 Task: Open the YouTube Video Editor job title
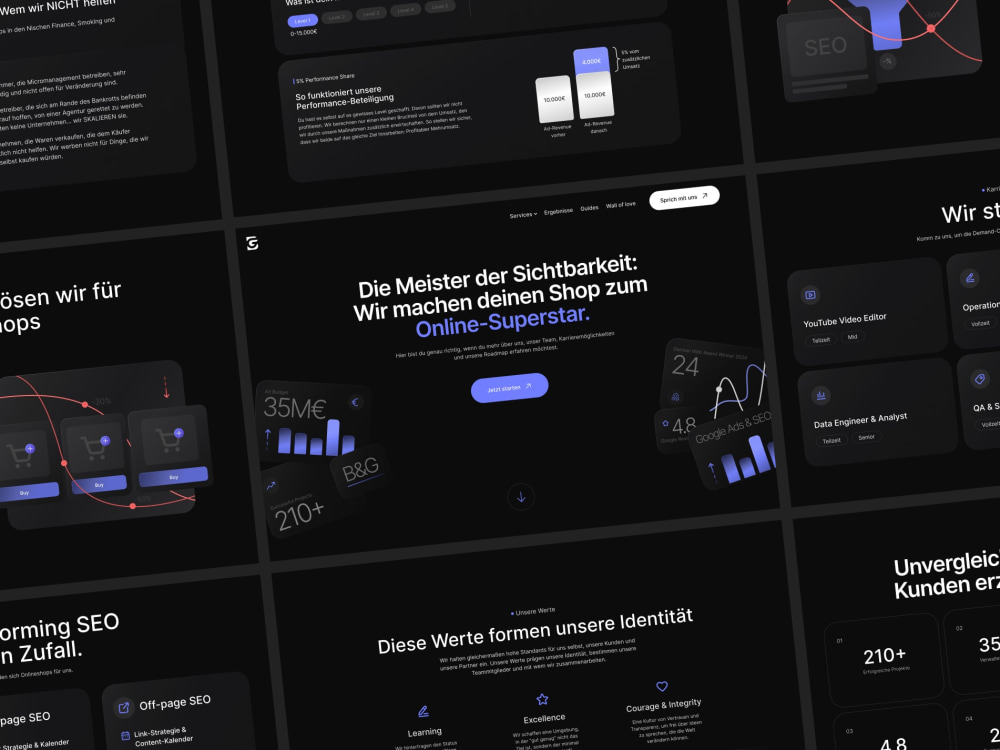pos(844,320)
